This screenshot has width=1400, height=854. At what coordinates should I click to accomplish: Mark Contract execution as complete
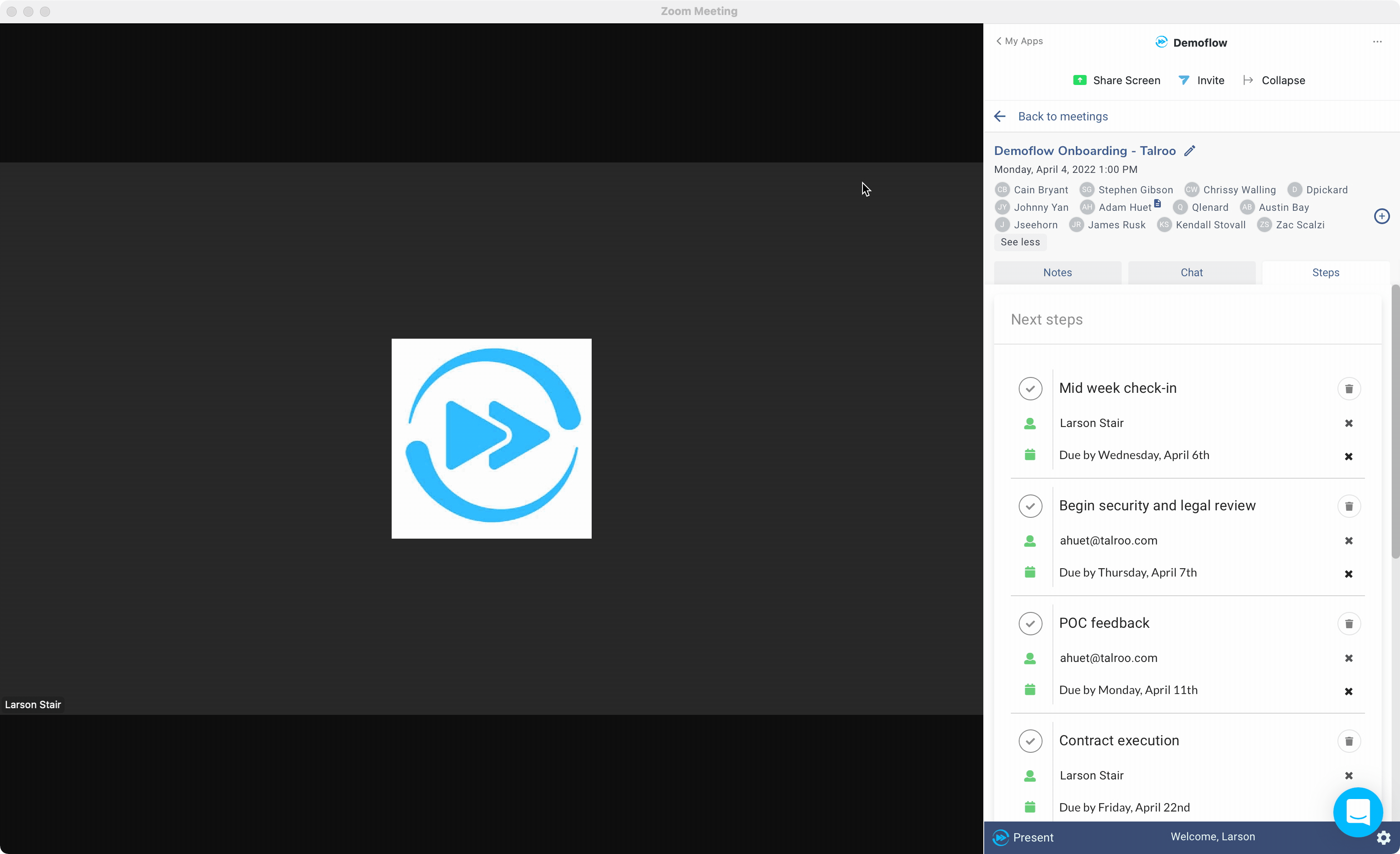pyautogui.click(x=1030, y=740)
